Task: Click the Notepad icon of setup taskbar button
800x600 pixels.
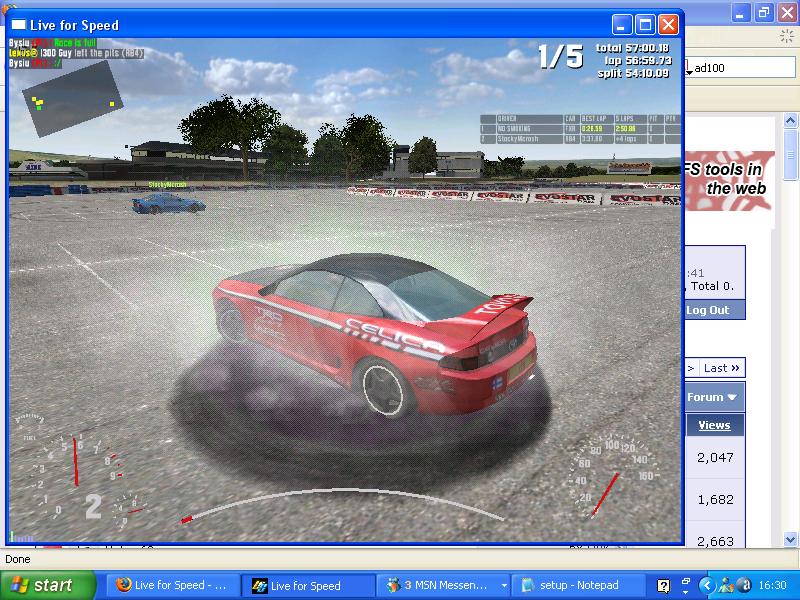Action: click(528, 585)
